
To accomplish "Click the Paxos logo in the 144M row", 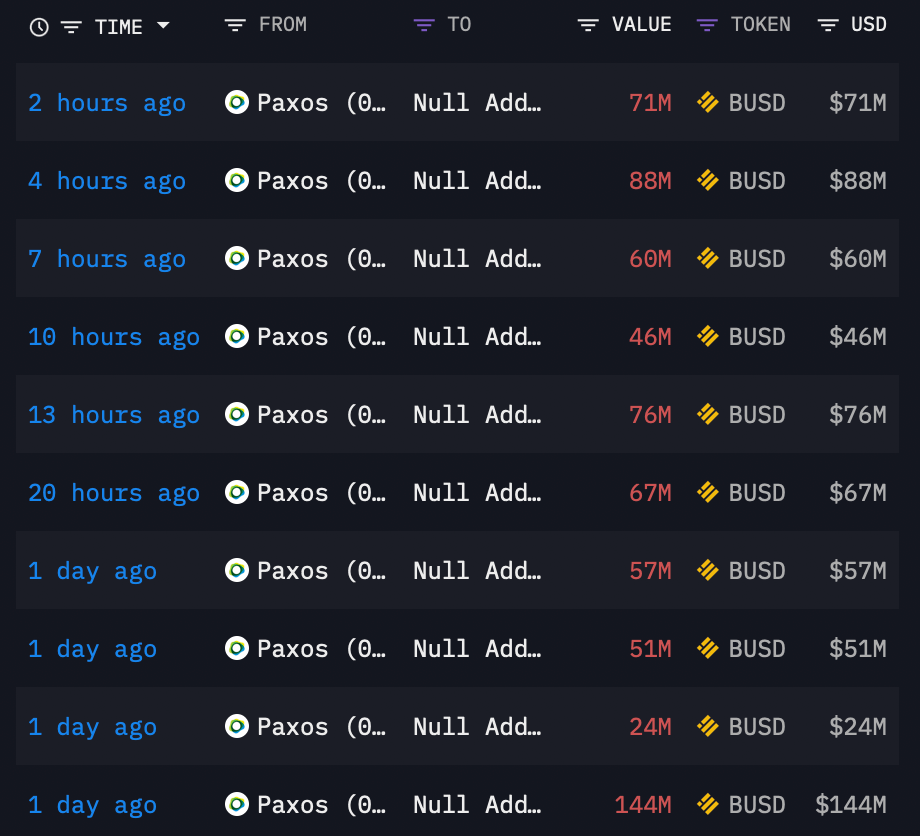I will (x=237, y=804).
